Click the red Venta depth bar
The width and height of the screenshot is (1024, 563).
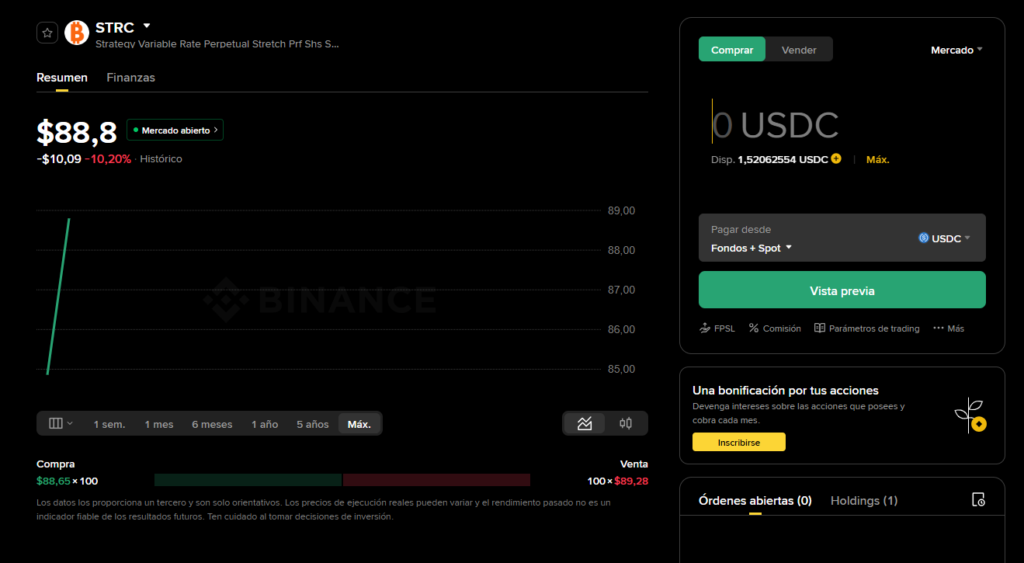436,481
